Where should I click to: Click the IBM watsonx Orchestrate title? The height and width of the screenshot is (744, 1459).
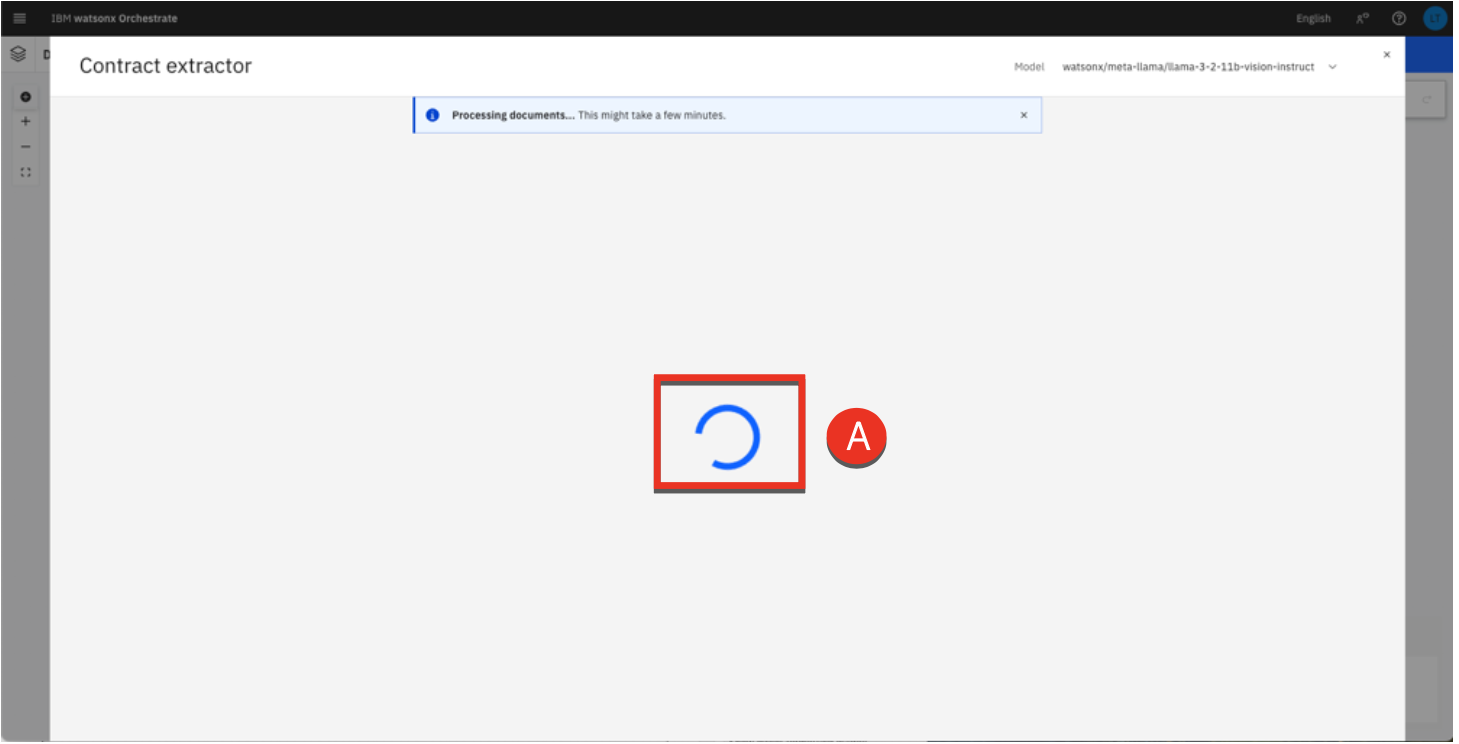click(114, 18)
